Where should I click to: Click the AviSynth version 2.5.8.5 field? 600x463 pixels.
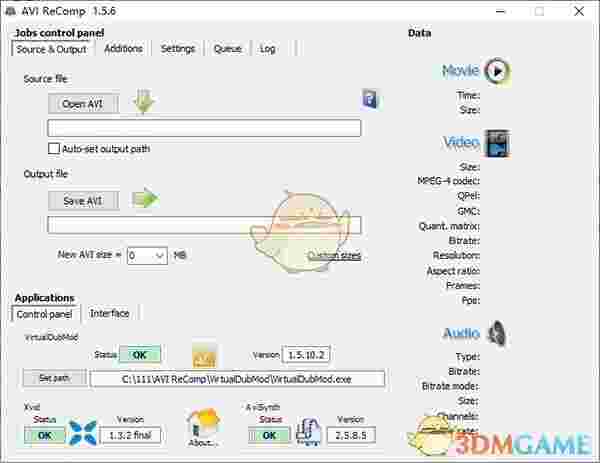pyautogui.click(x=351, y=435)
